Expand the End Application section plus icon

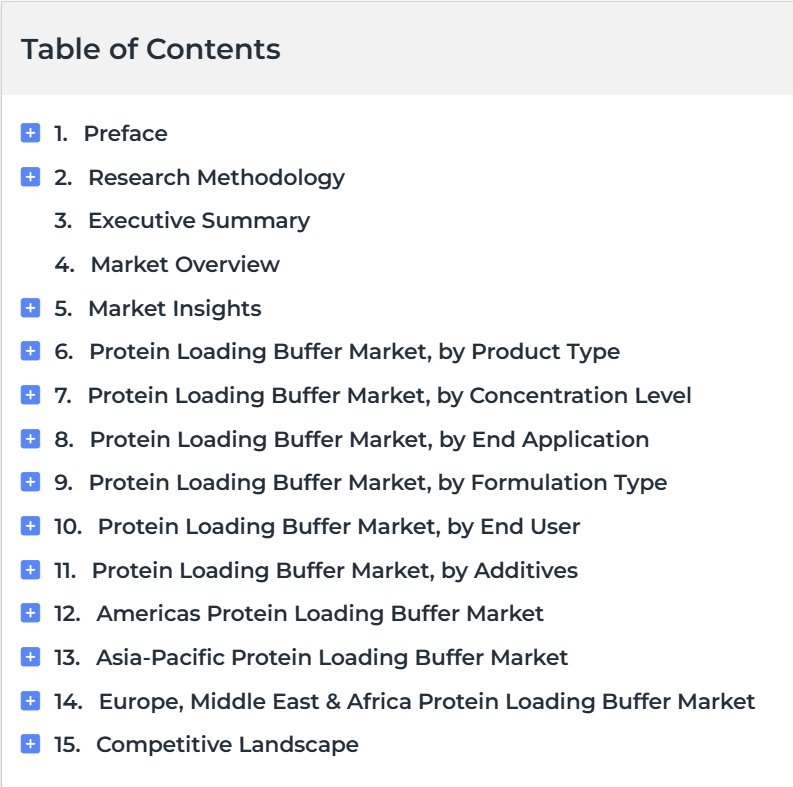(30, 439)
